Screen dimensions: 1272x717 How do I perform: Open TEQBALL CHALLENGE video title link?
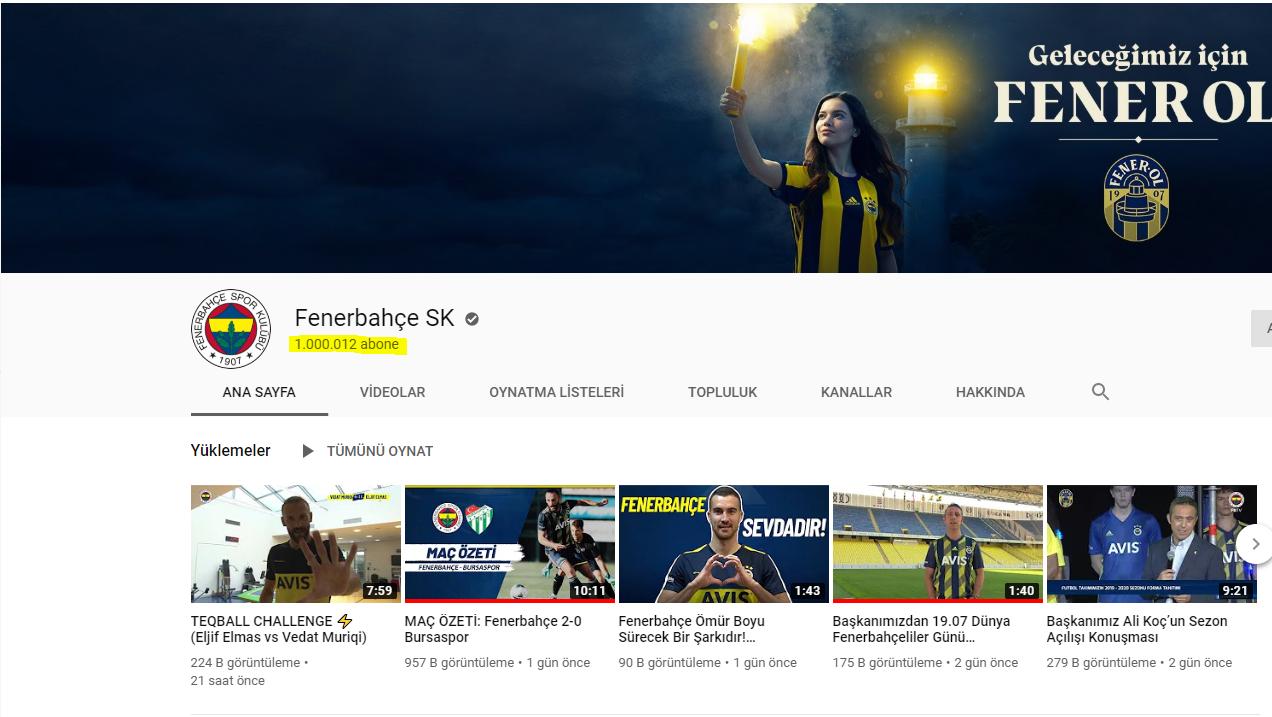tap(279, 629)
